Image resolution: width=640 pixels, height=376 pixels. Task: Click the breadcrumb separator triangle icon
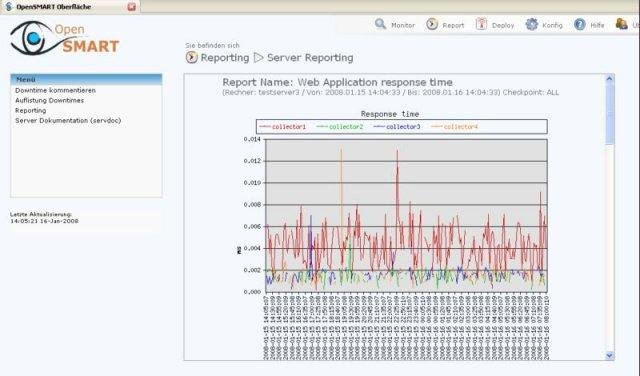pyautogui.click(x=258, y=58)
